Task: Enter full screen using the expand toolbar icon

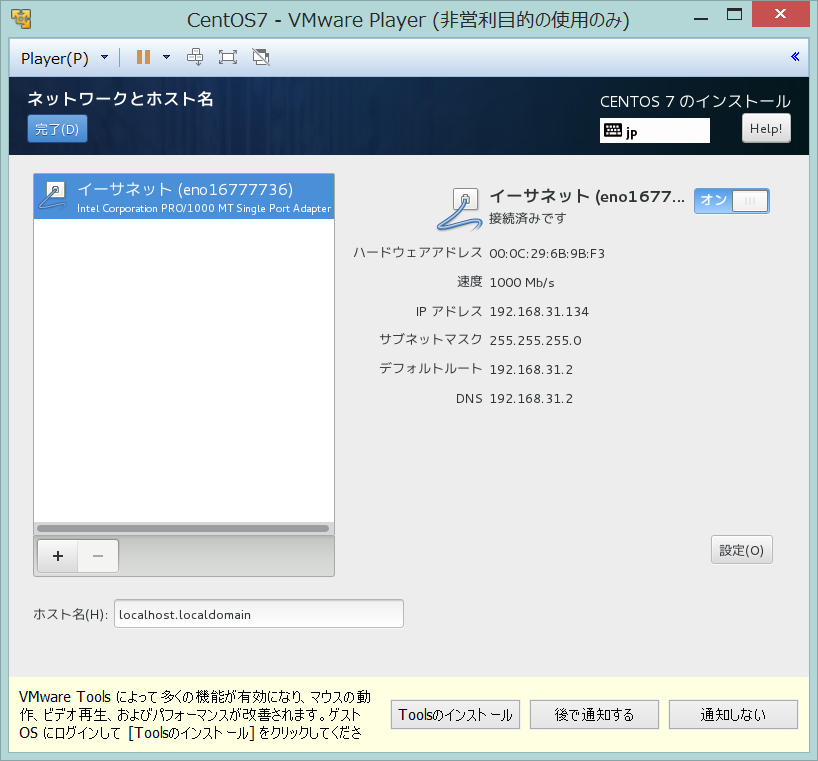Action: pos(227,57)
